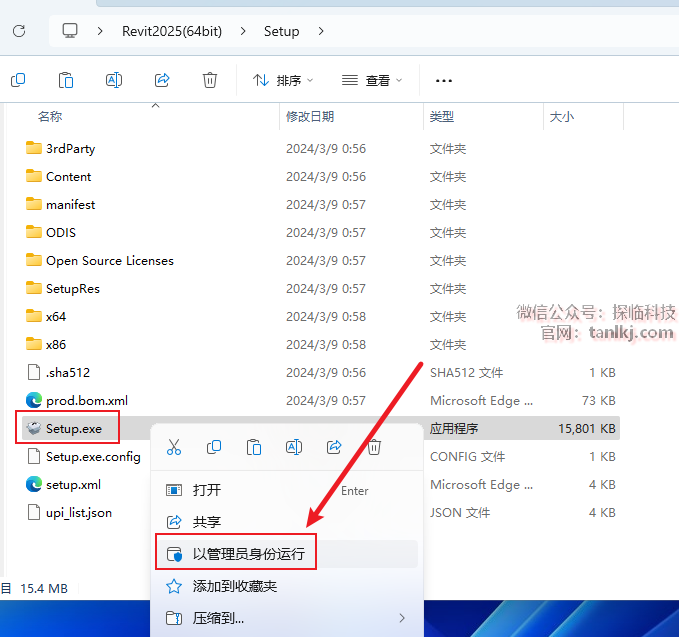Sort by the 修改日期 column header
Image resolution: width=679 pixels, height=637 pixels.
[310, 117]
